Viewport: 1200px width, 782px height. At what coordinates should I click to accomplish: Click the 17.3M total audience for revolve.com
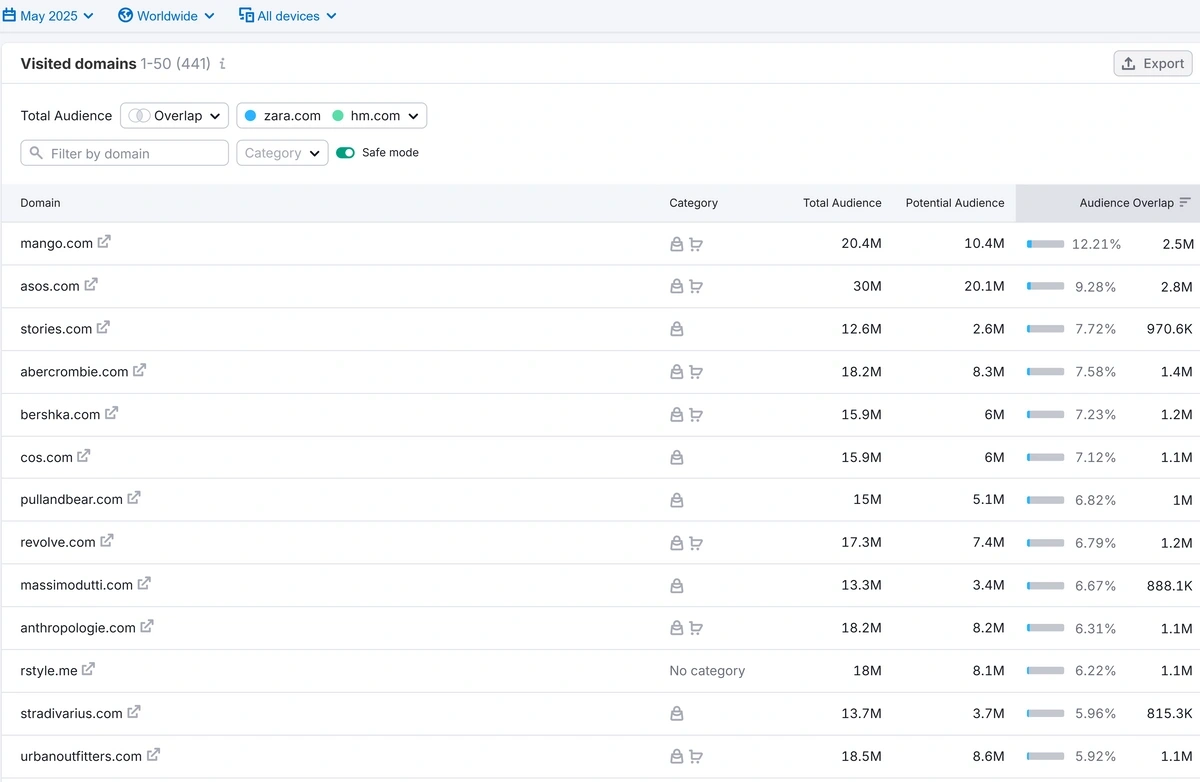coord(861,543)
